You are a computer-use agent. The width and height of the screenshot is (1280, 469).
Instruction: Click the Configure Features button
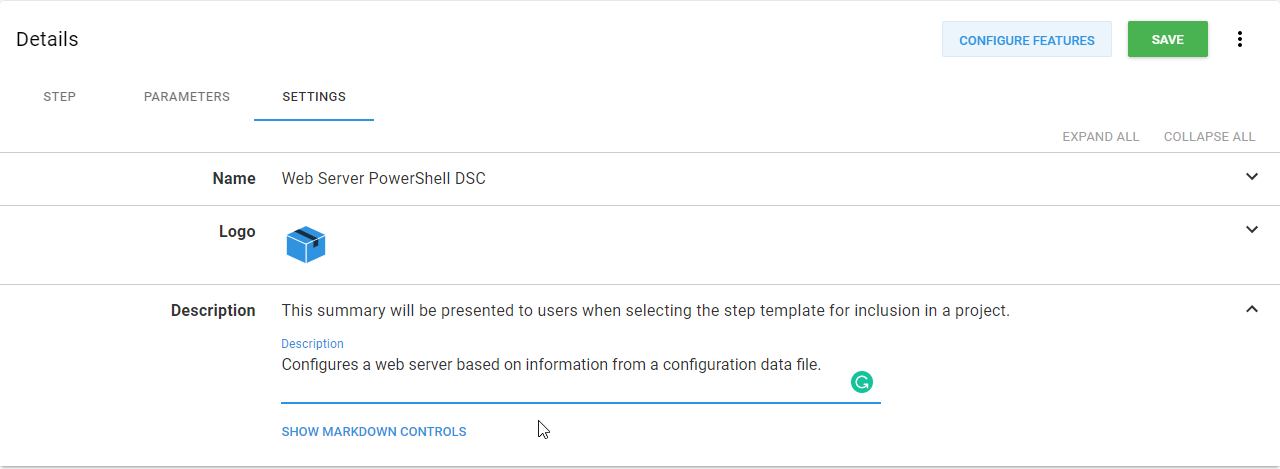click(x=1027, y=40)
